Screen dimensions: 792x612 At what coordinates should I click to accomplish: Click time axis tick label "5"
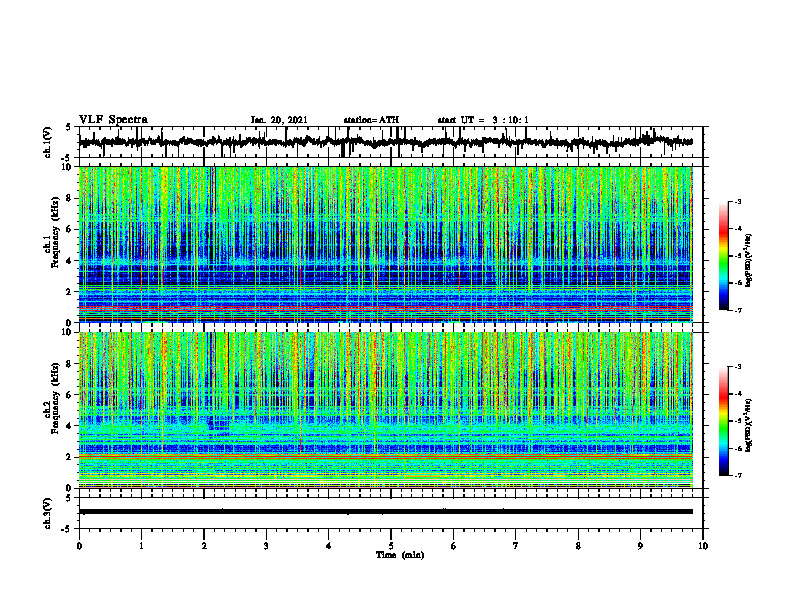[x=391, y=546]
